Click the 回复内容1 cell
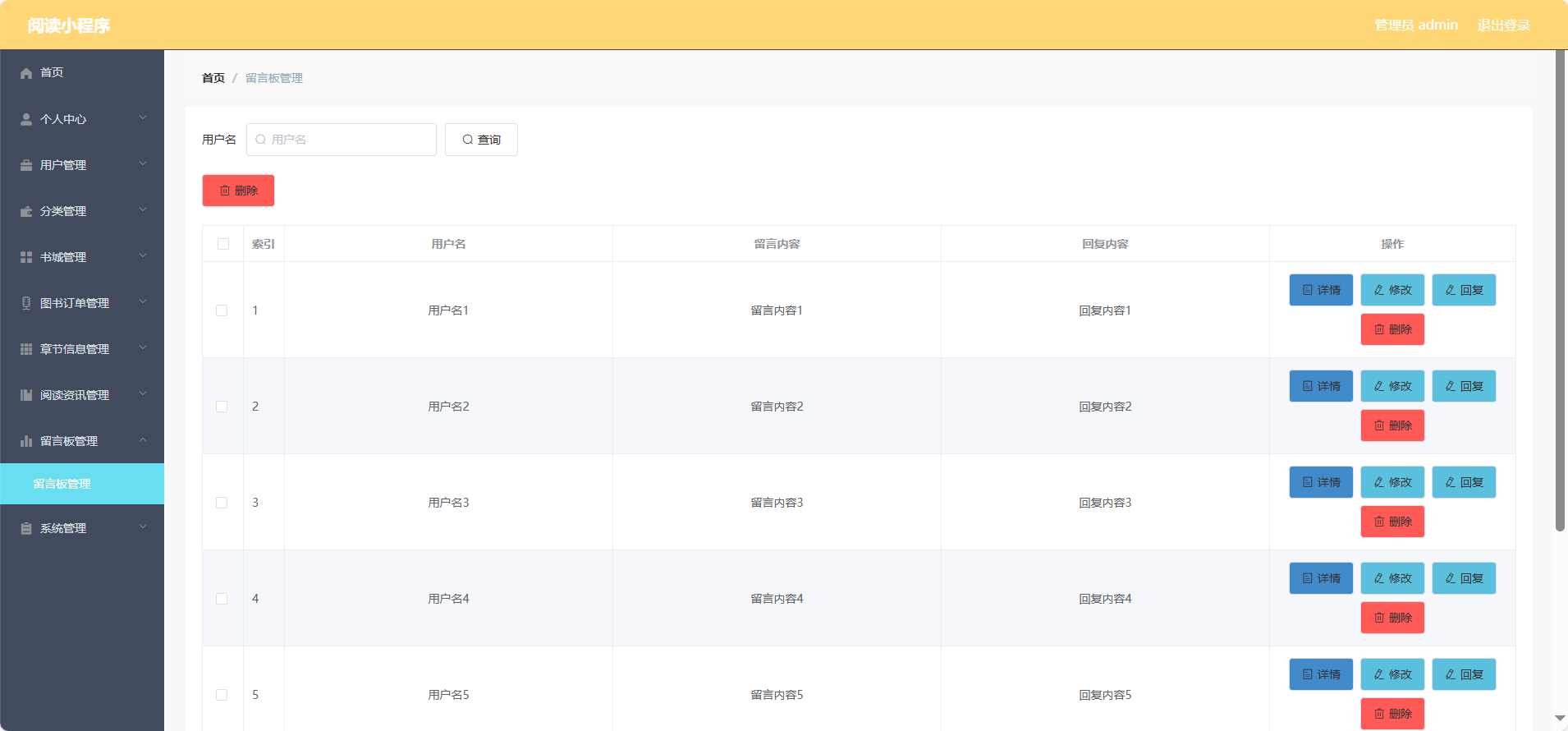 click(x=1105, y=310)
